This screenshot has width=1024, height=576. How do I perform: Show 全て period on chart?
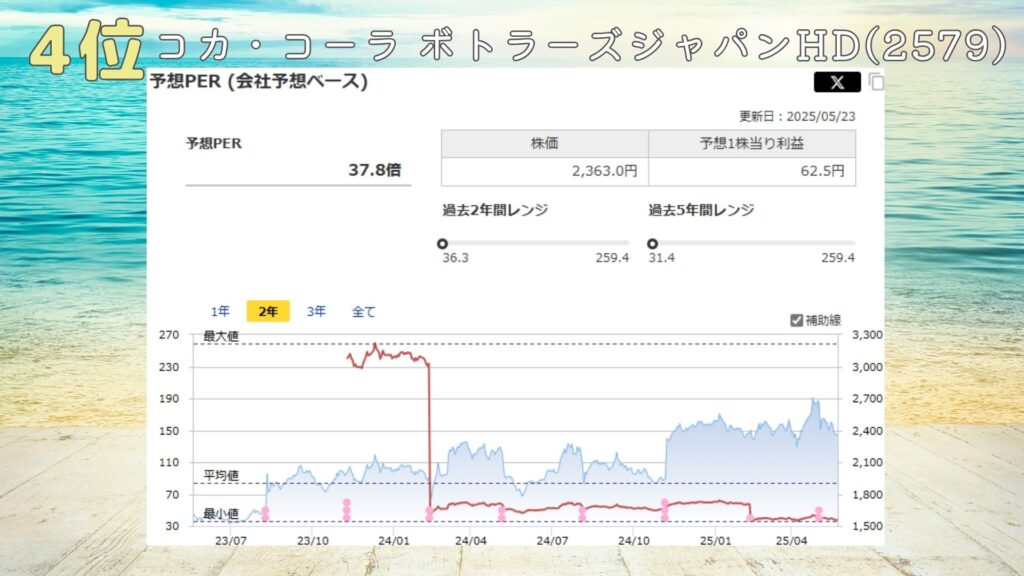click(x=364, y=311)
